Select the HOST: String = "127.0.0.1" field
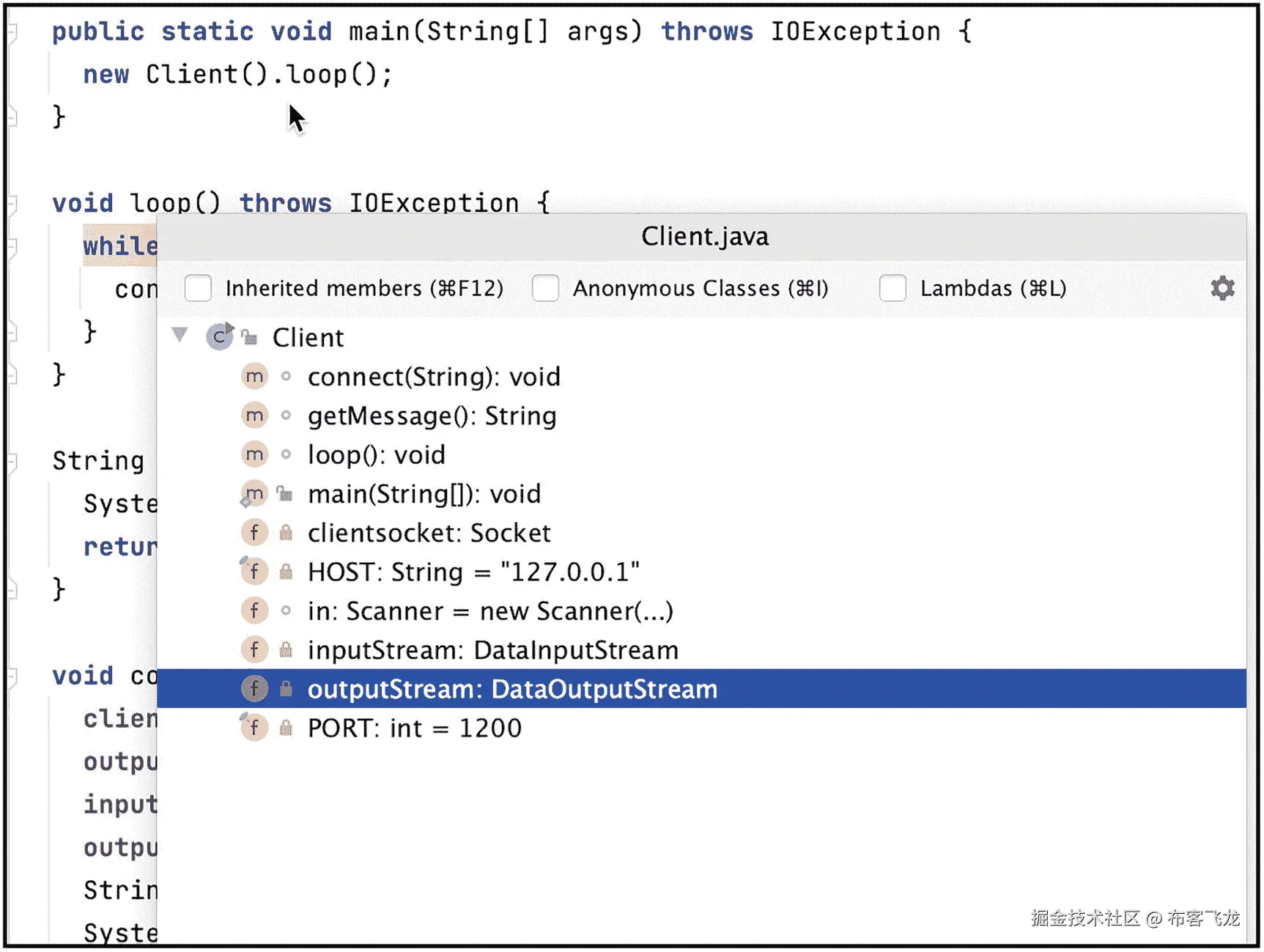Image resolution: width=1264 pixels, height=952 pixels. (x=701, y=572)
